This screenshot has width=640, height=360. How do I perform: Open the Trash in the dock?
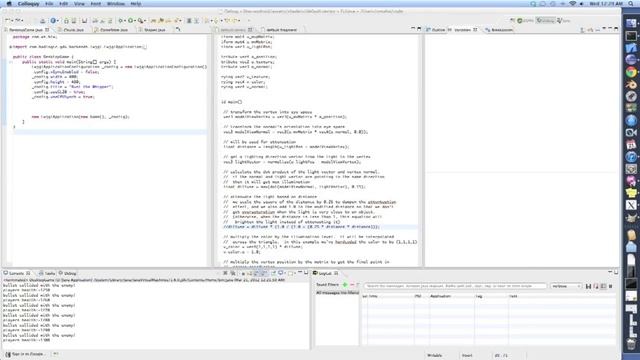click(x=631, y=343)
